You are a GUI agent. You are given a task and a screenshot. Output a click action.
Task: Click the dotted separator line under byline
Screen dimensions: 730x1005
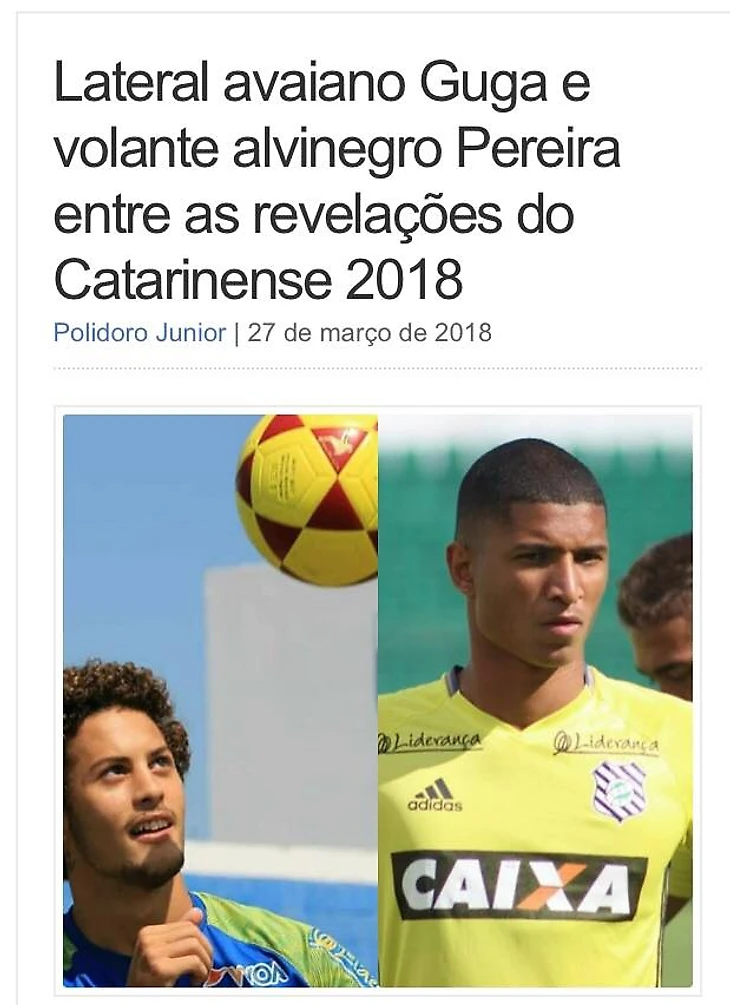point(377,369)
